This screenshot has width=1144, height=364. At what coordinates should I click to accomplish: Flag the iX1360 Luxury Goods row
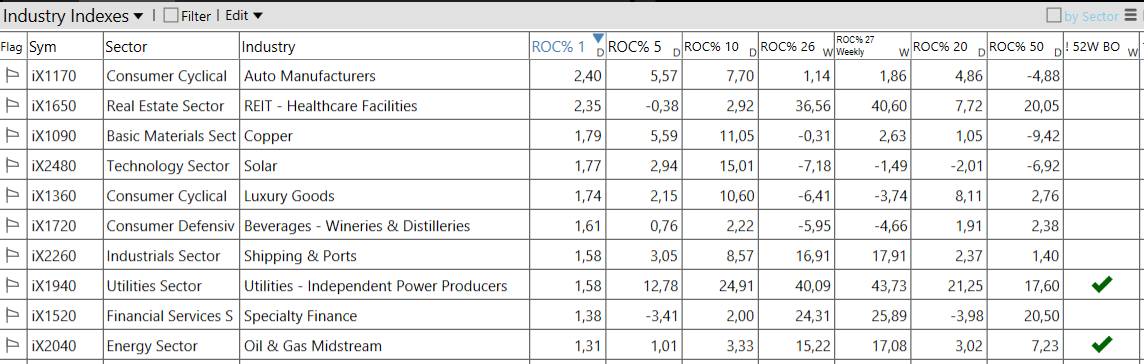coord(12,195)
